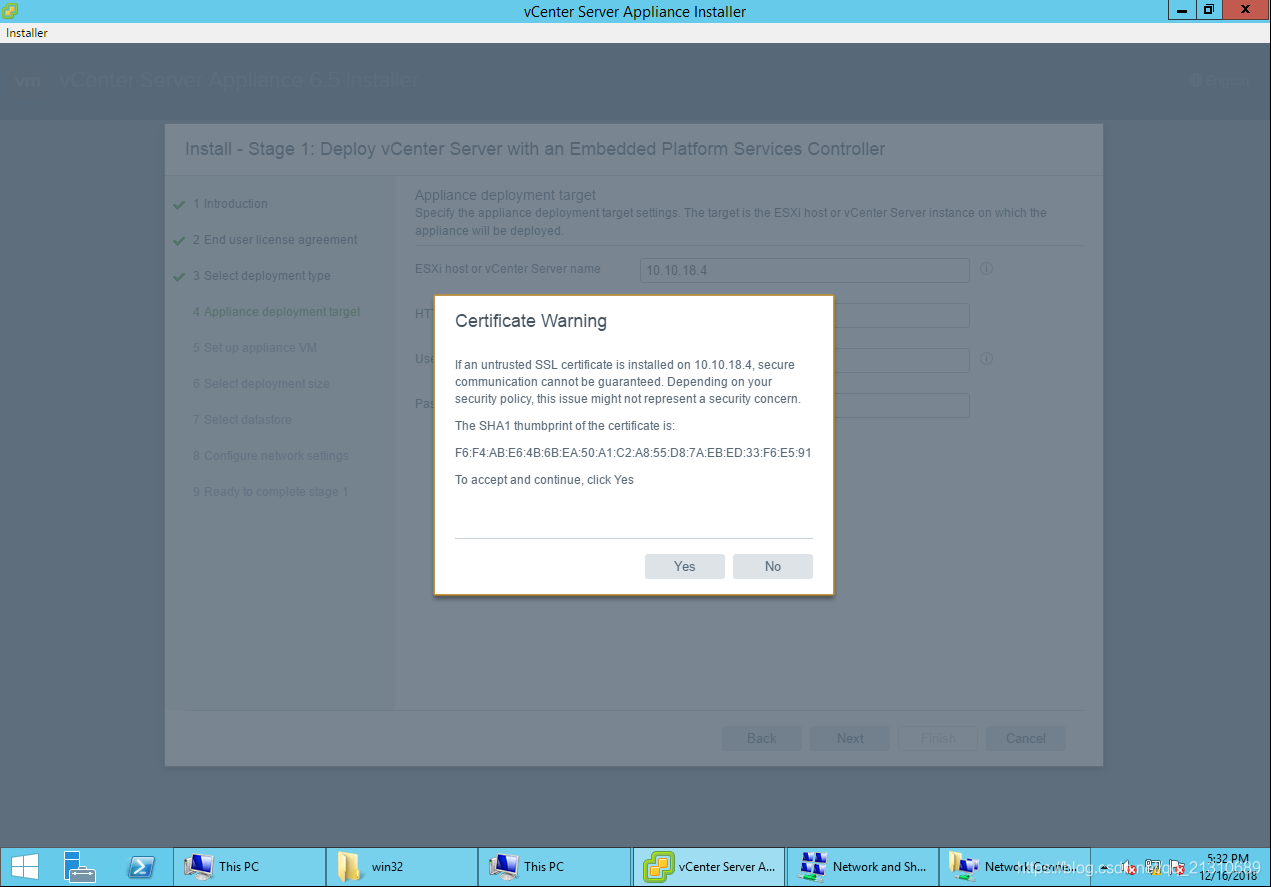Screen dimensions: 1271x887
Task: Click step 9 Ready to complete stage 1
Action: pyautogui.click(x=270, y=492)
